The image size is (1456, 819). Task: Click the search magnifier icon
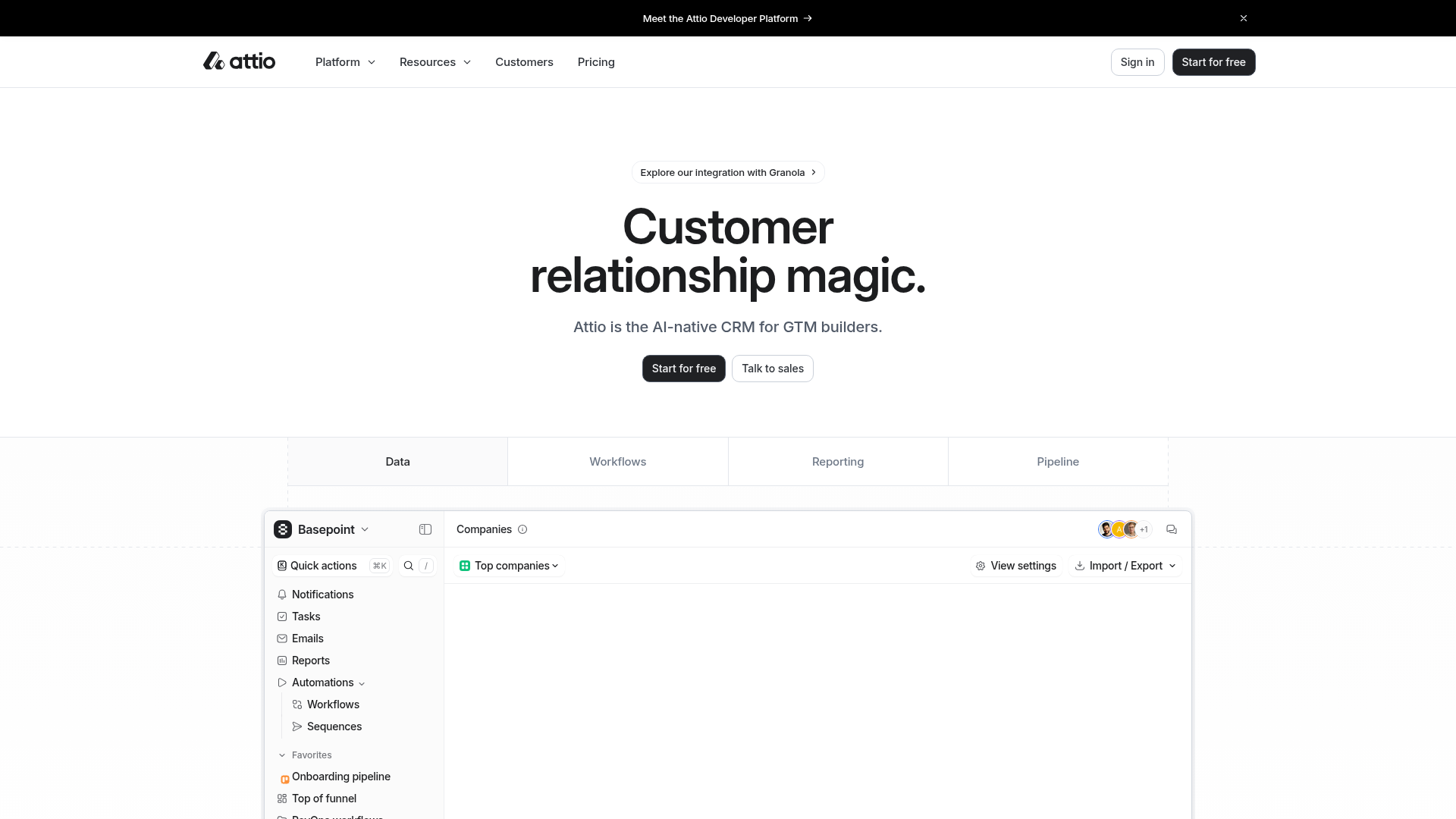coord(409,566)
